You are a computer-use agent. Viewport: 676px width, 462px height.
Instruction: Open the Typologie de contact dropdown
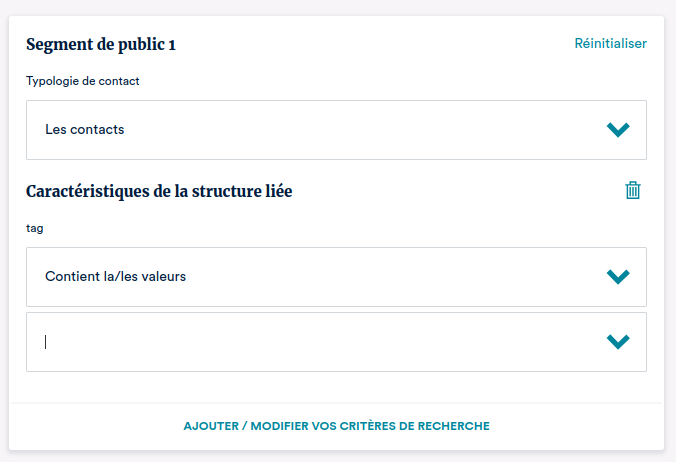coord(336,130)
